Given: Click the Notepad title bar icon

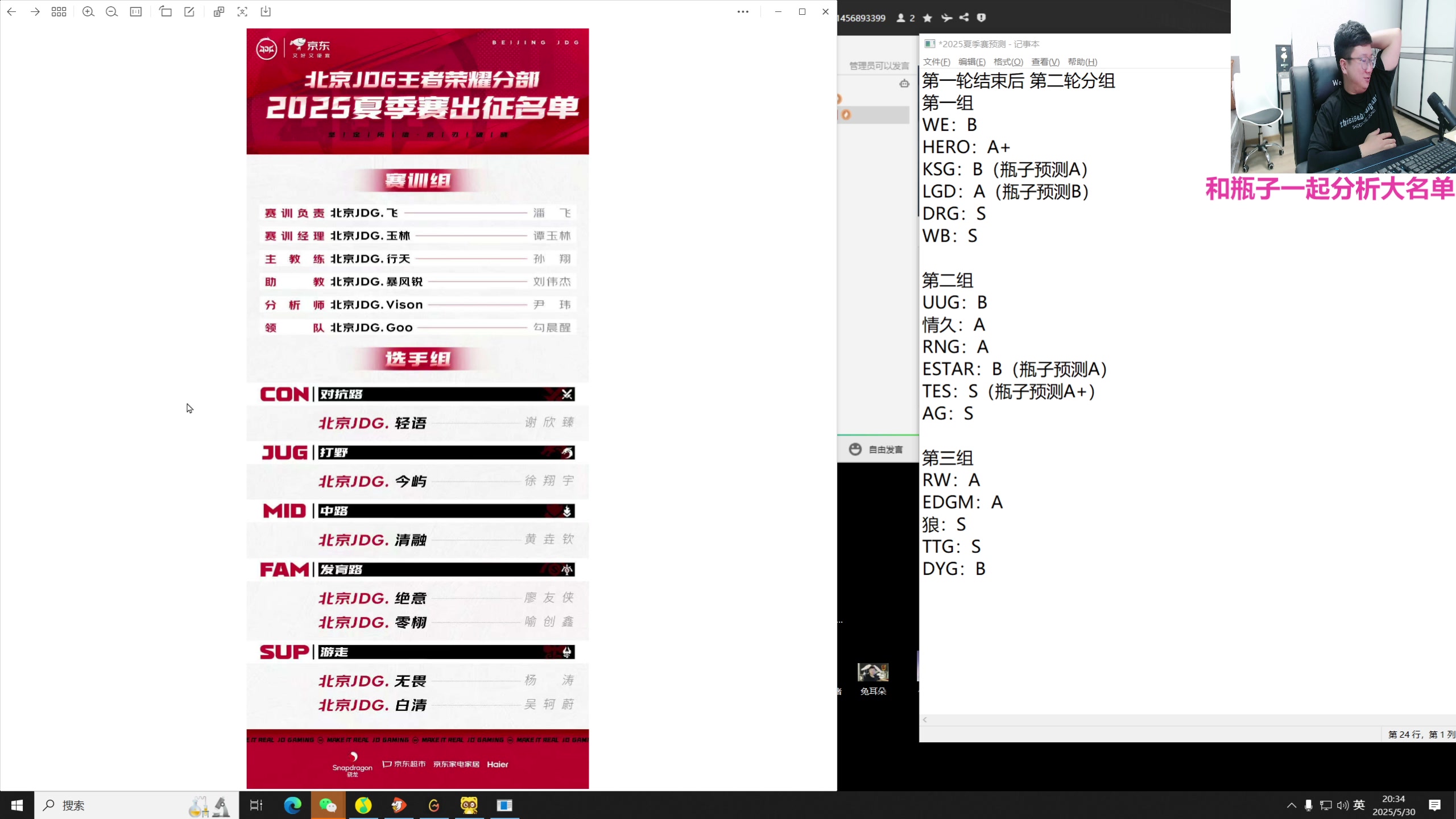Looking at the screenshot, I should [x=929, y=44].
